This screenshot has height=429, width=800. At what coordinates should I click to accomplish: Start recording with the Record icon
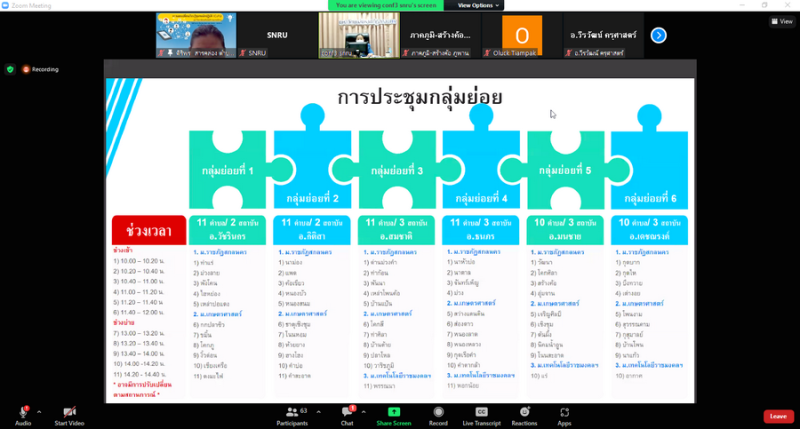coord(438,411)
